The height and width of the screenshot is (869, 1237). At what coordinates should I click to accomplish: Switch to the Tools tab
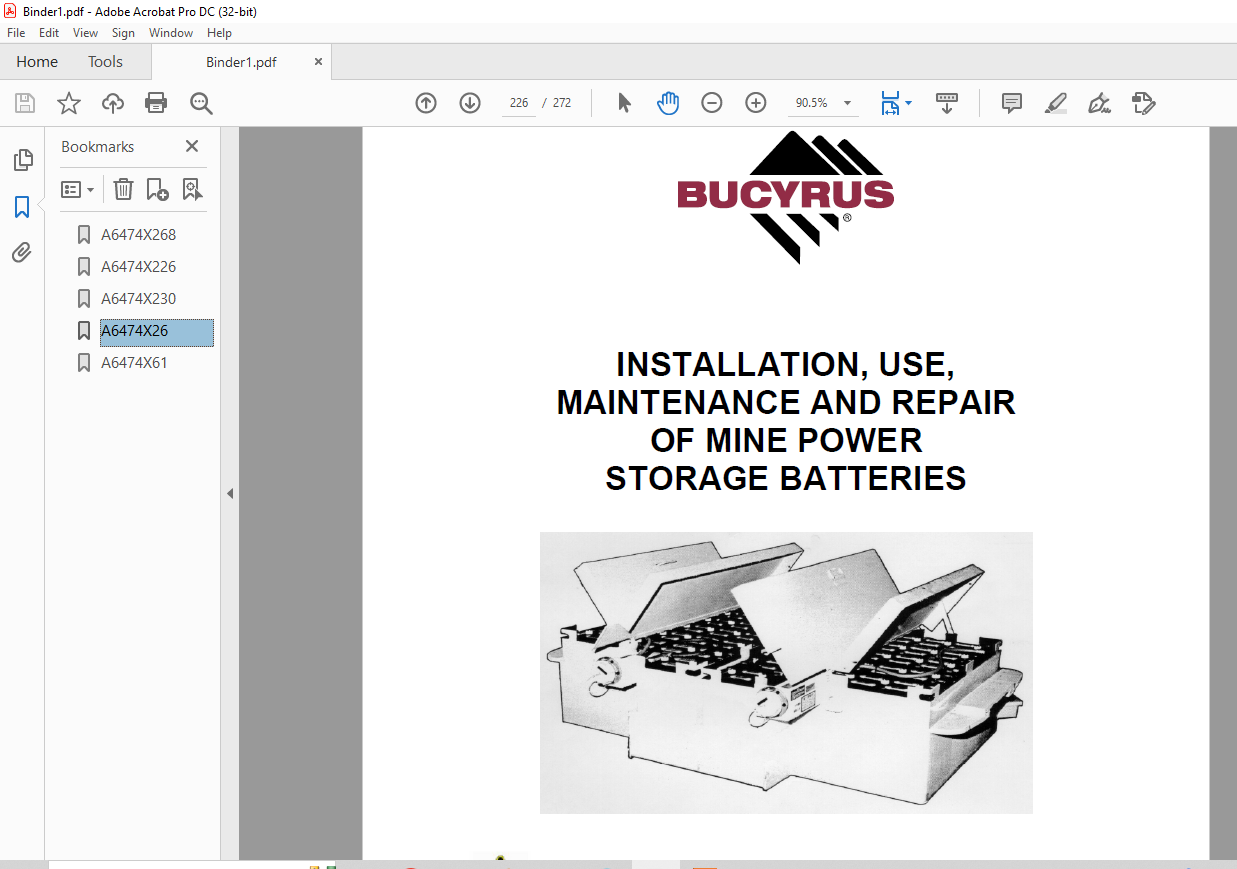tap(105, 62)
